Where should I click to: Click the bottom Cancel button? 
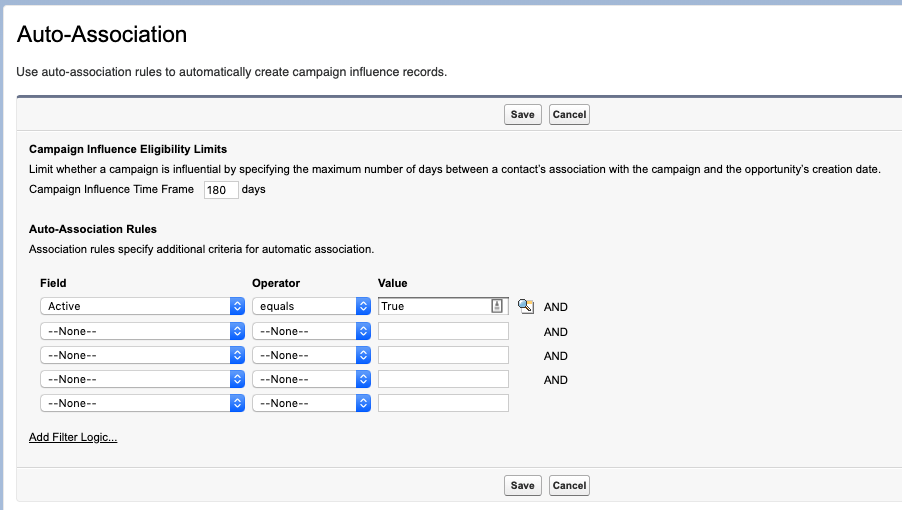tap(569, 485)
